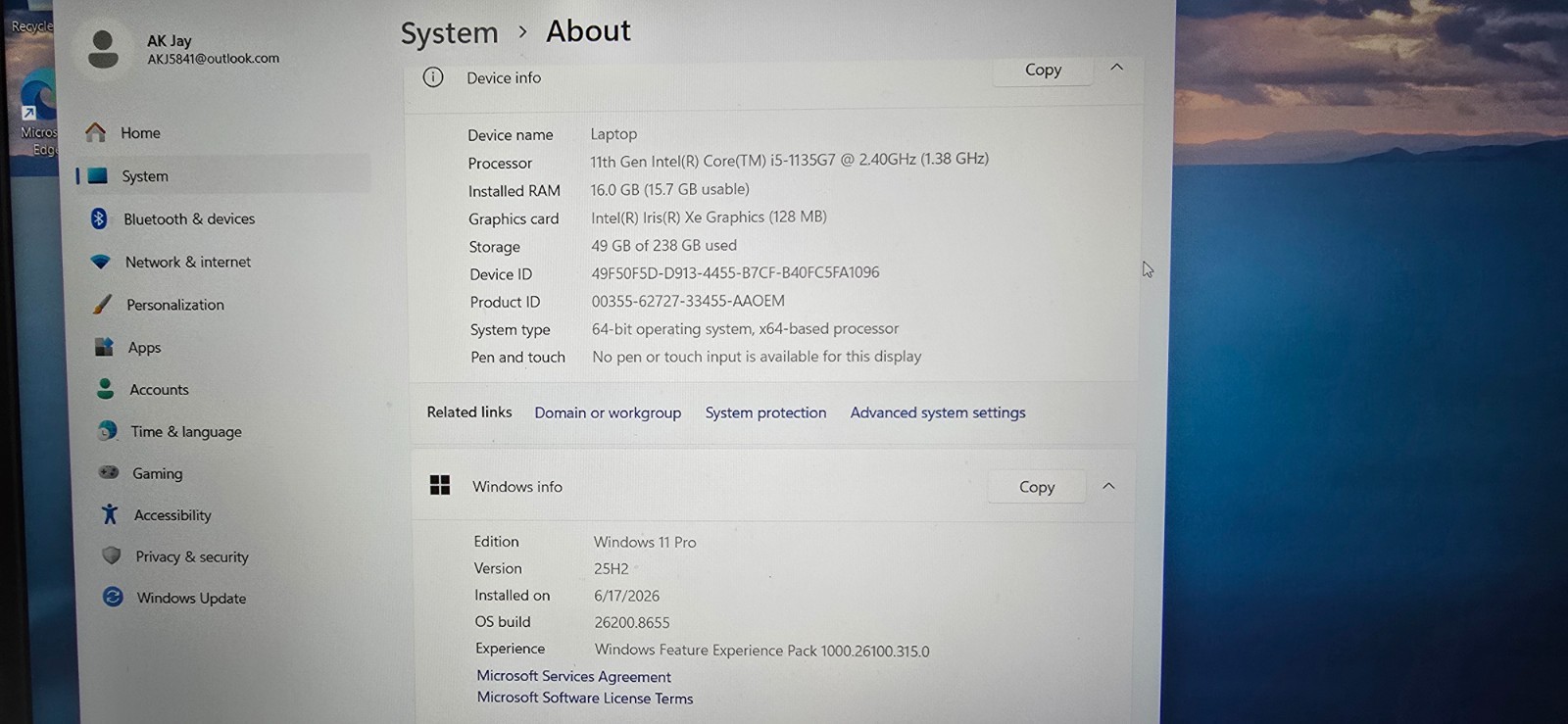Open Advanced system settings link
This screenshot has height=724, width=1568.
tap(938, 412)
